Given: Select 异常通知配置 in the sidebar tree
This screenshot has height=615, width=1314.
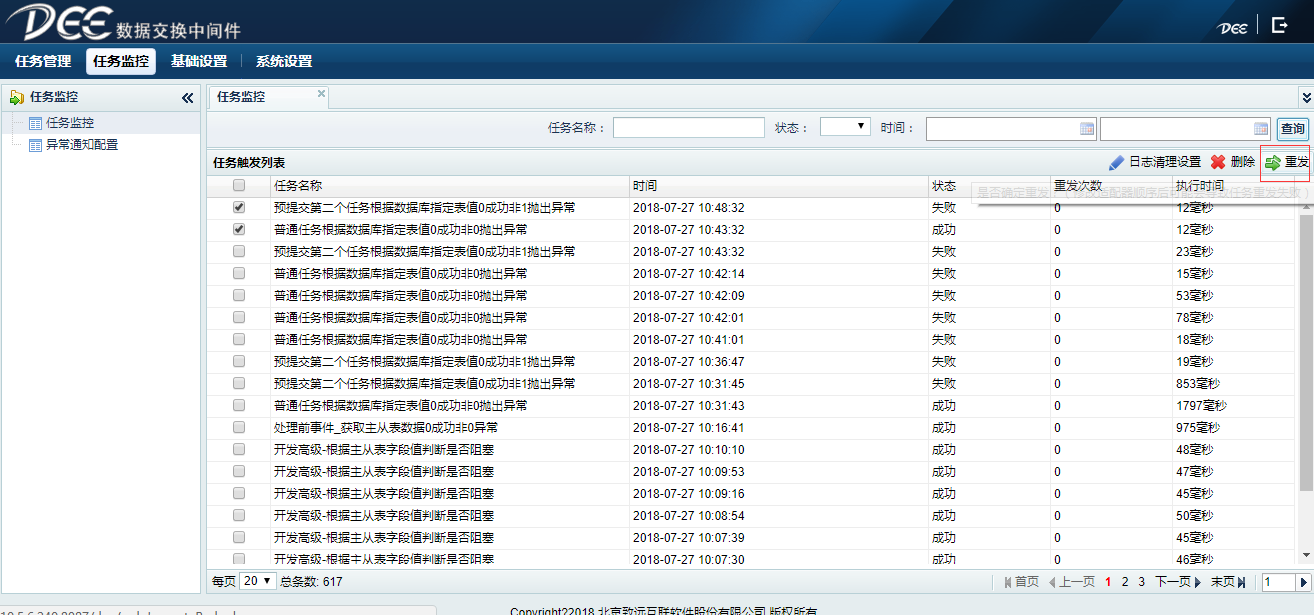Looking at the screenshot, I should tap(82, 145).
